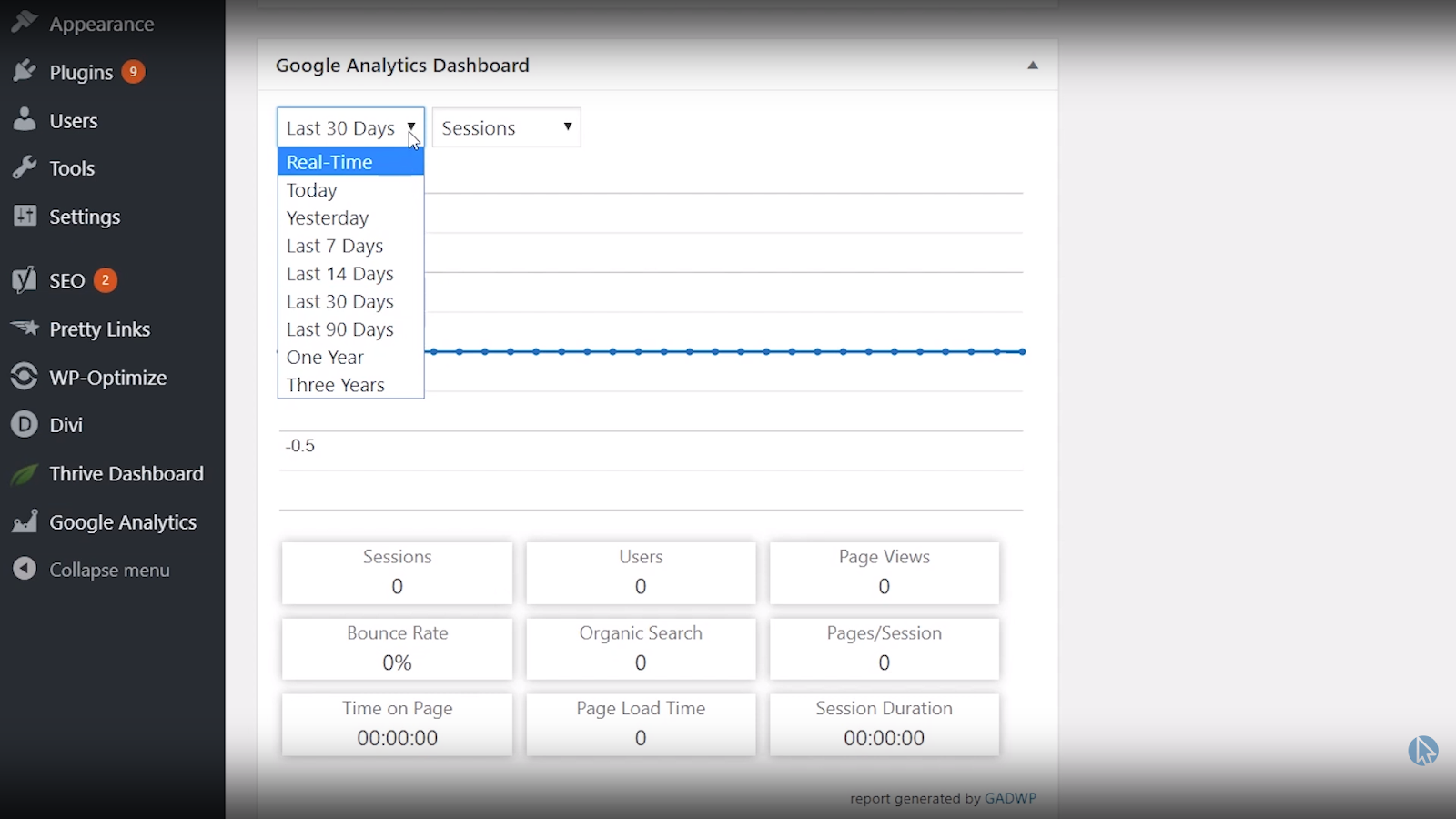Click the Google Analytics chart icon
Screen dimensions: 1456x819
pos(25,521)
